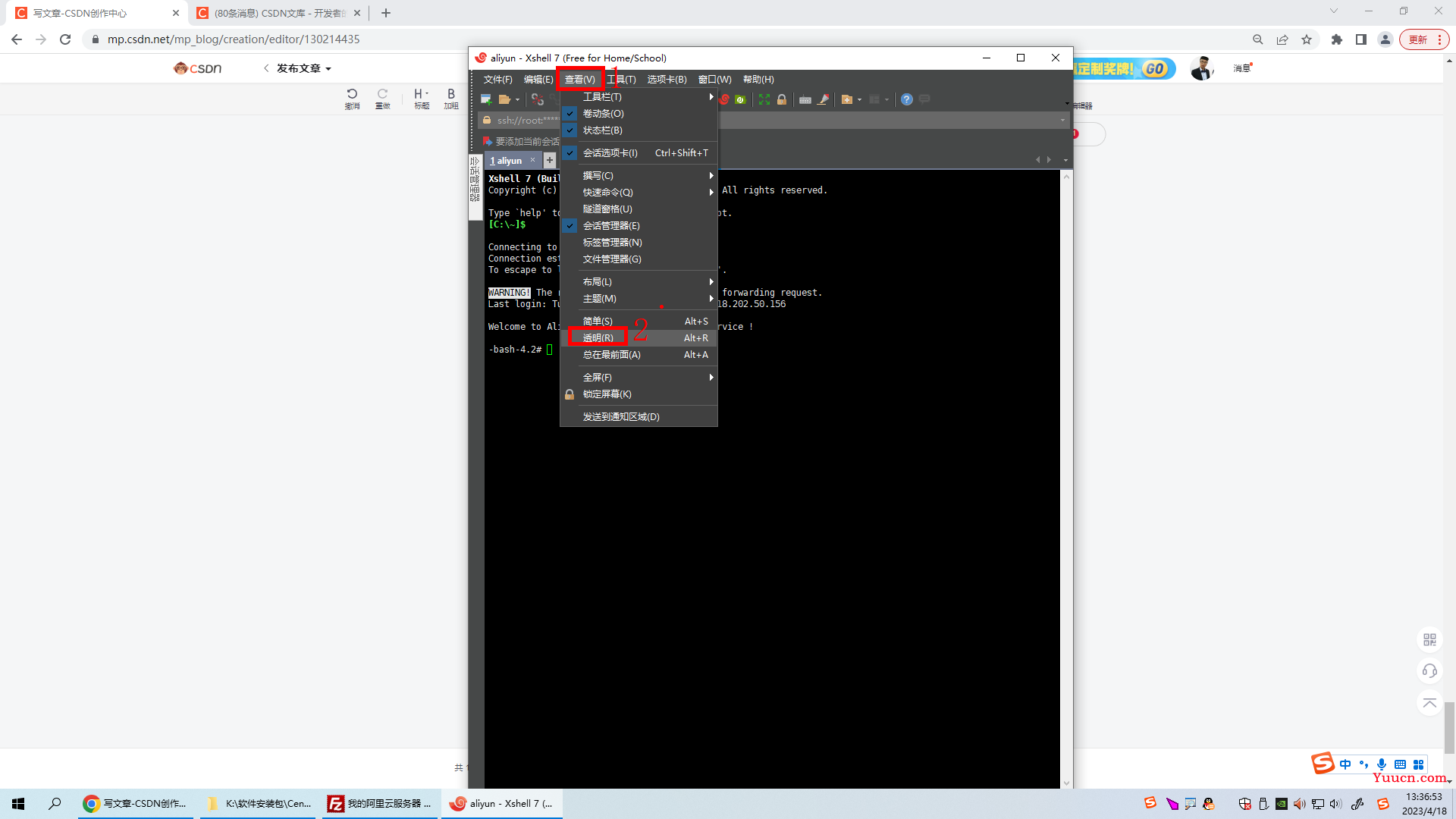Click the new folder plus icon in toolbar
The width and height of the screenshot is (1456, 819).
[x=847, y=99]
